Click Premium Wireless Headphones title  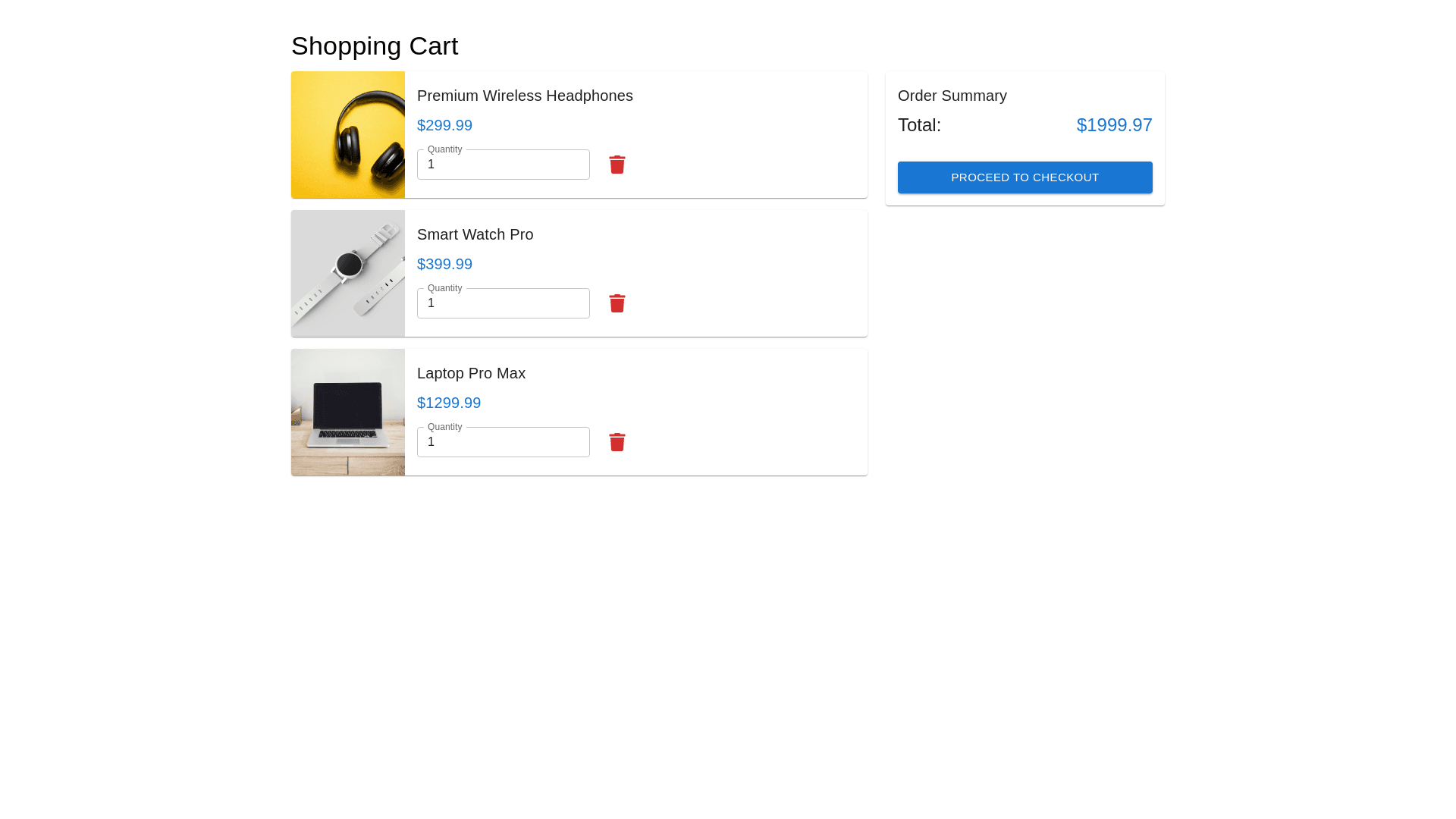coord(525,96)
